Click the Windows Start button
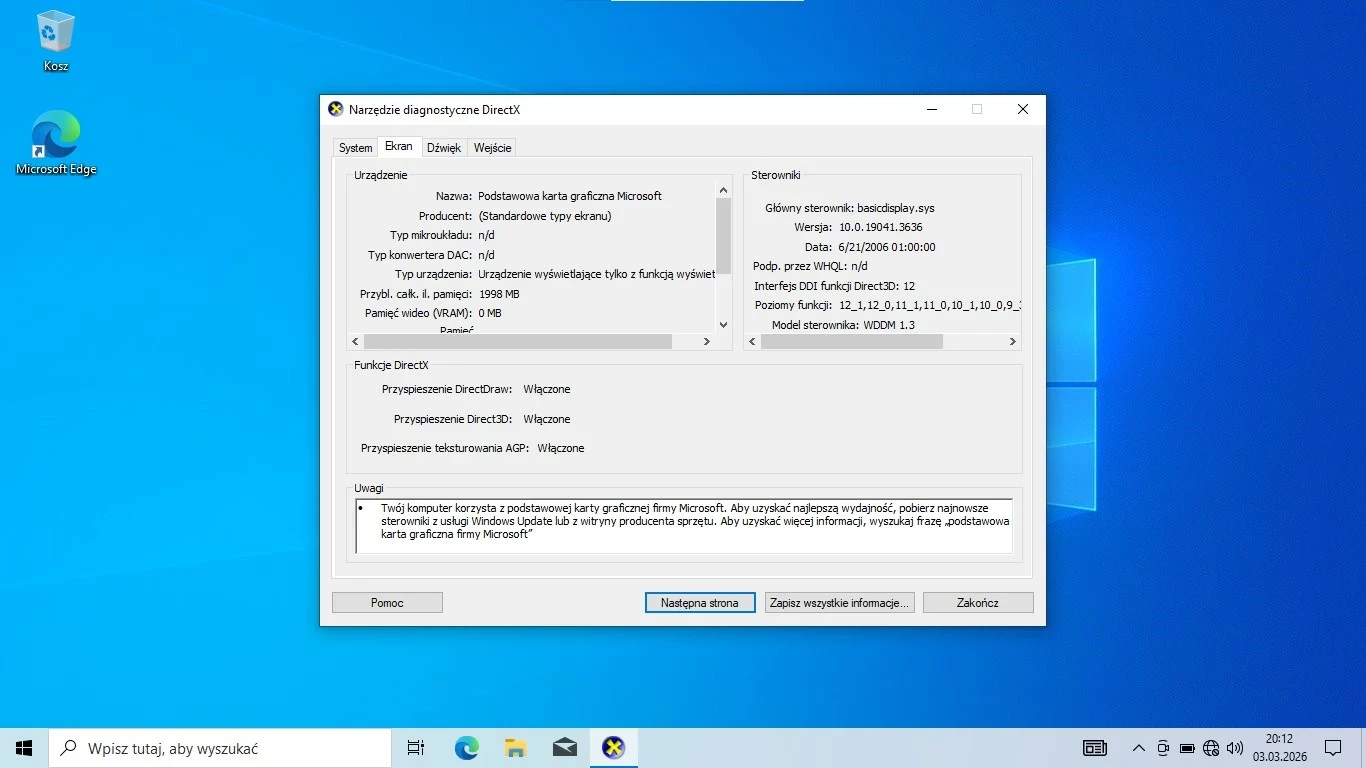 point(23,747)
